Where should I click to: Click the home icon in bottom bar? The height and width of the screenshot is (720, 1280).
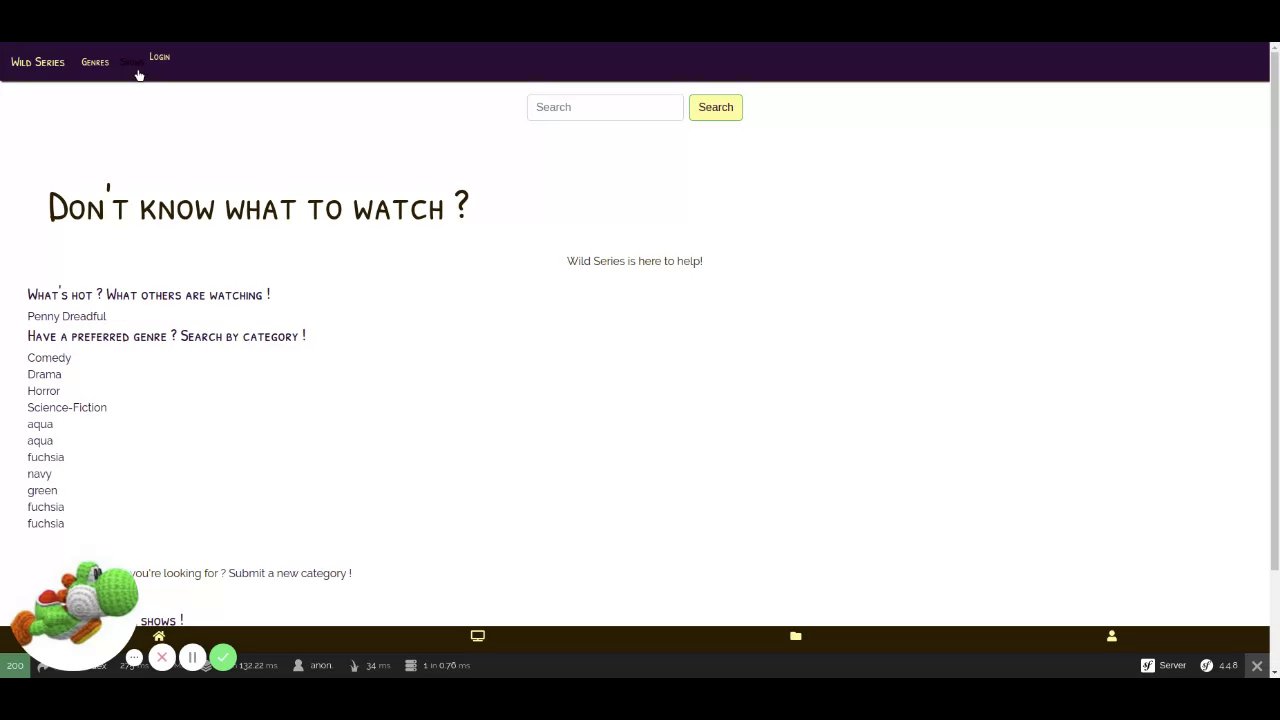[159, 636]
